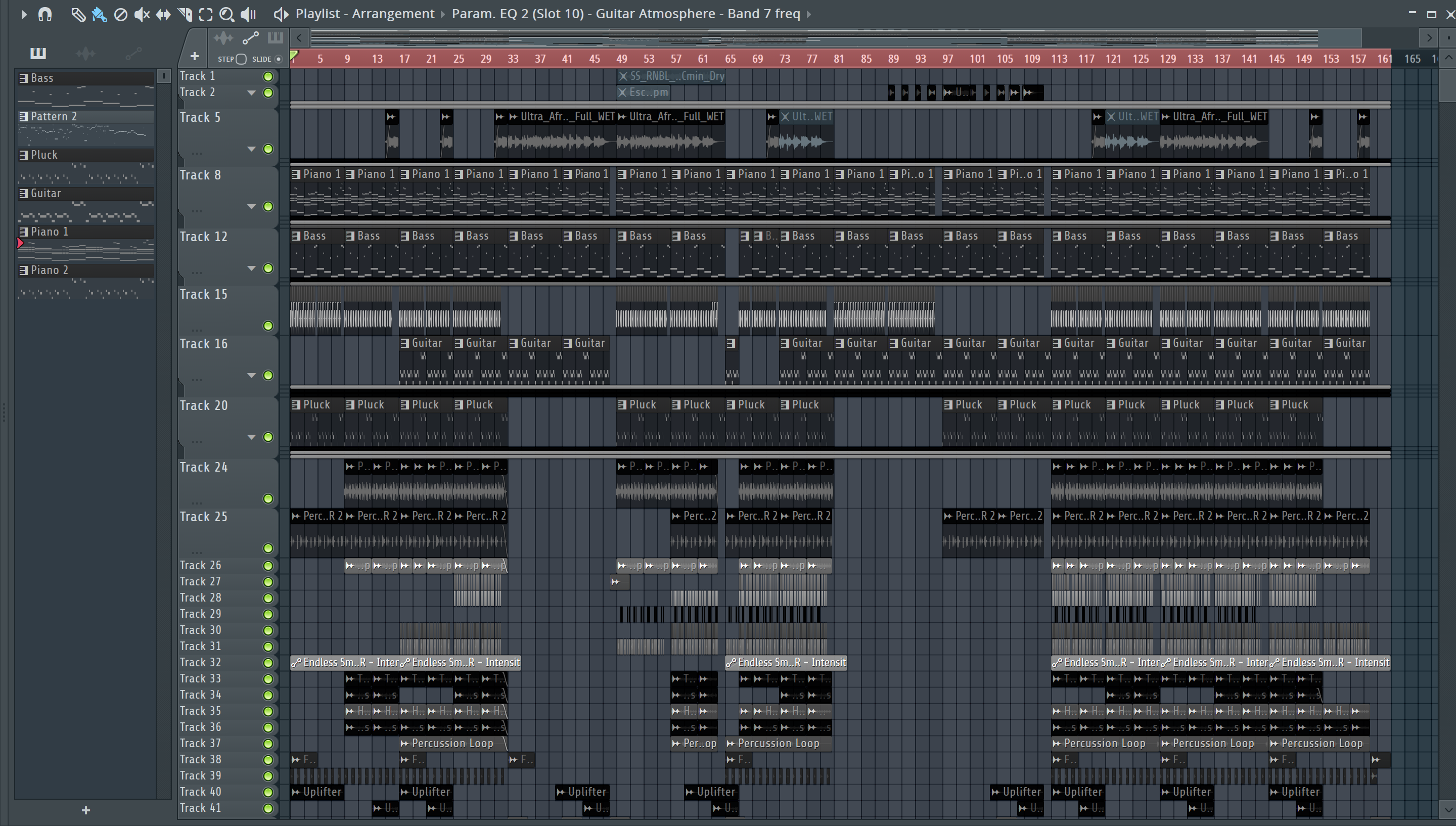Mute Track 12 with its green light
The height and width of the screenshot is (826, 1456).
268,268
